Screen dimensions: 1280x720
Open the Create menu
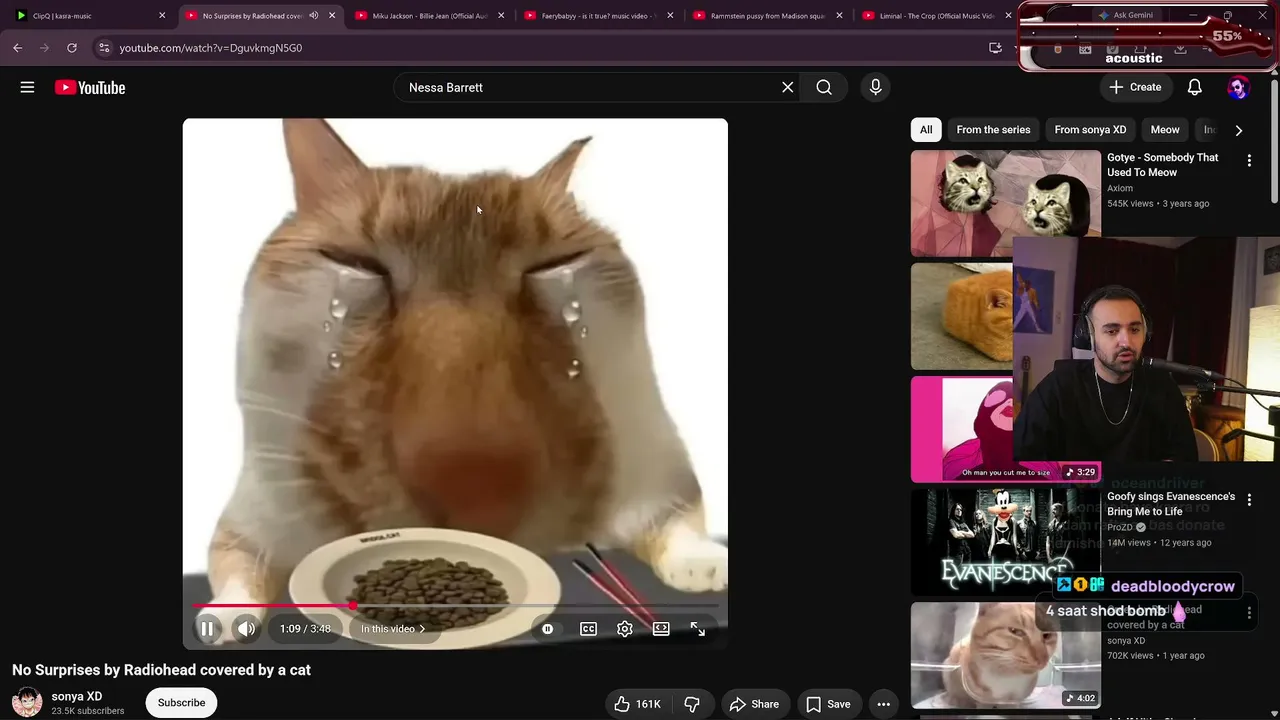coord(1135,88)
